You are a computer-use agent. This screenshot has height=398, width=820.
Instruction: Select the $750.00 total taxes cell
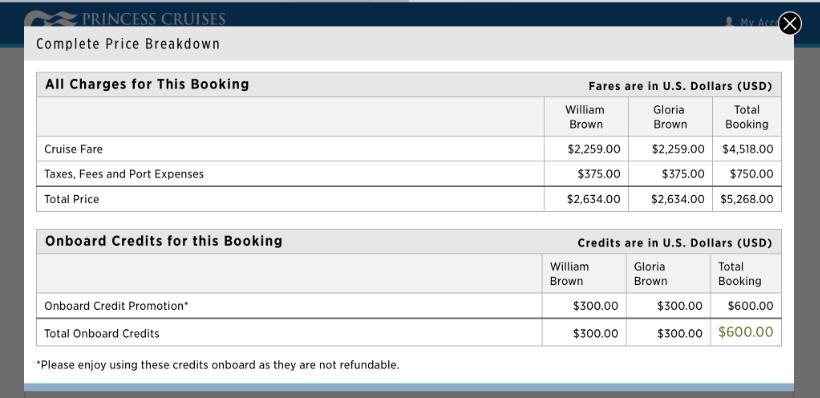751,174
